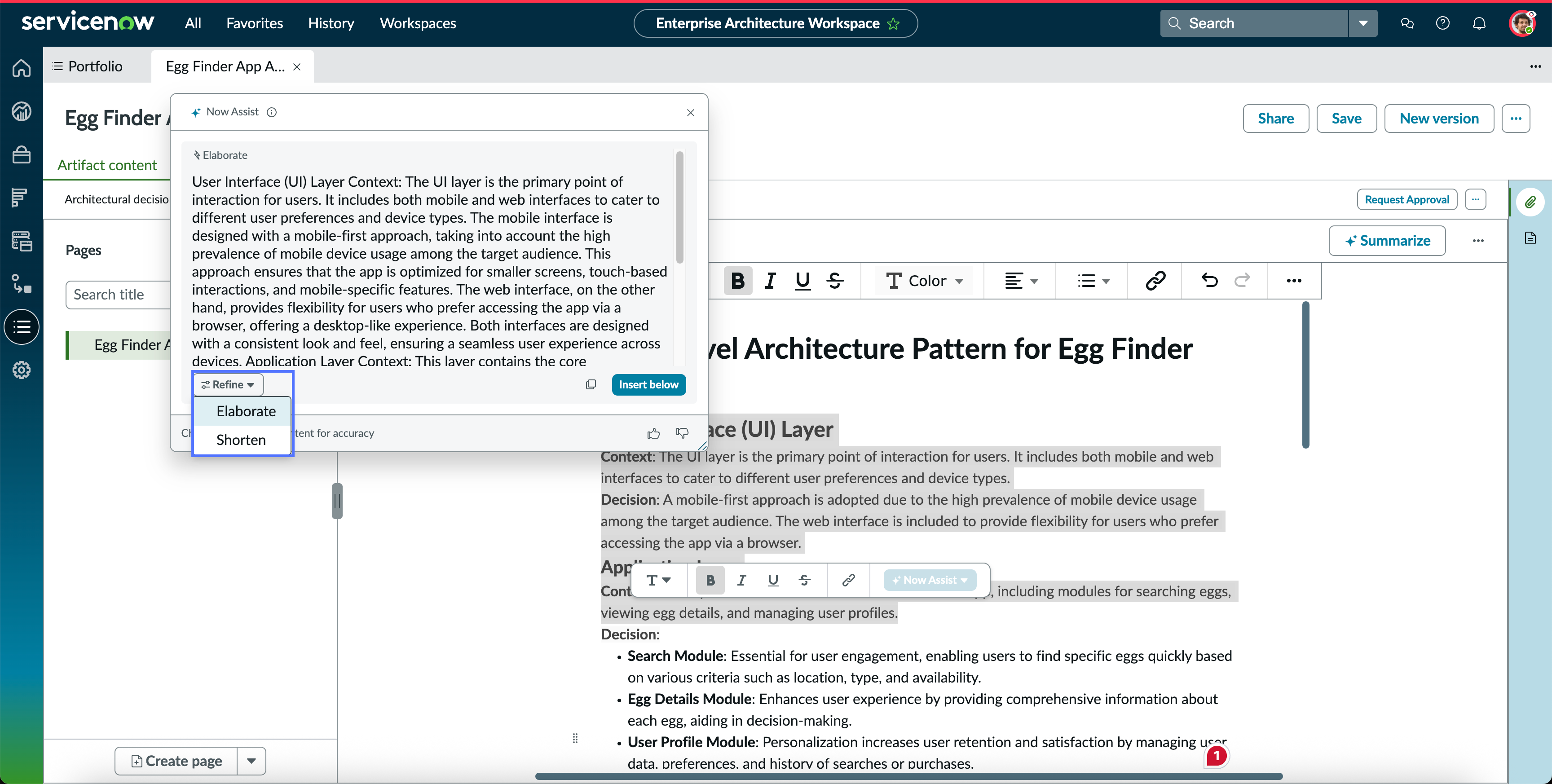The height and width of the screenshot is (784, 1552).
Task: Open the text alignment dropdown
Action: tap(1021, 281)
